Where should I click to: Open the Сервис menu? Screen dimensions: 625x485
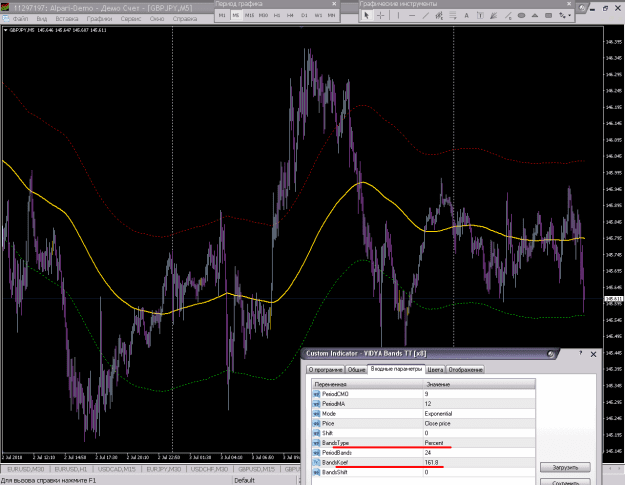(x=131, y=19)
